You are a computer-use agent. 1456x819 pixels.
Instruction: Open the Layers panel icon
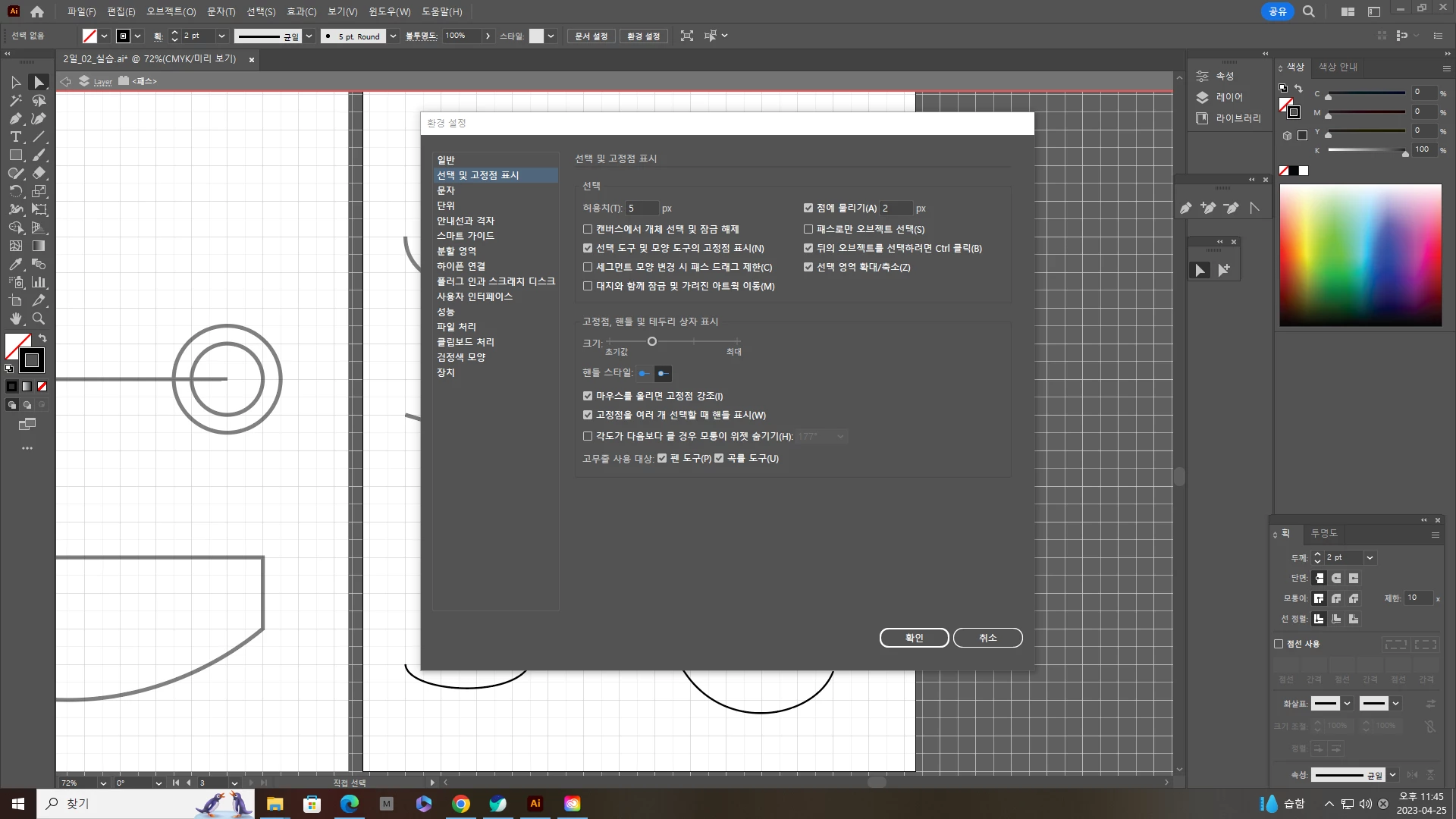(1202, 97)
